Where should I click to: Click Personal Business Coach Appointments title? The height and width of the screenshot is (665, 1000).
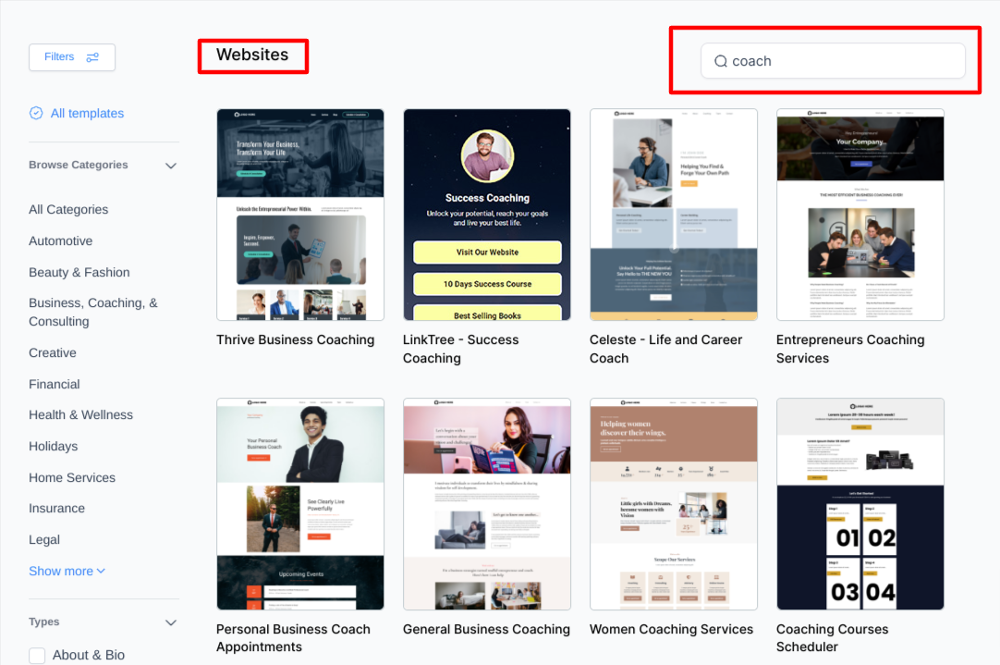coord(293,638)
